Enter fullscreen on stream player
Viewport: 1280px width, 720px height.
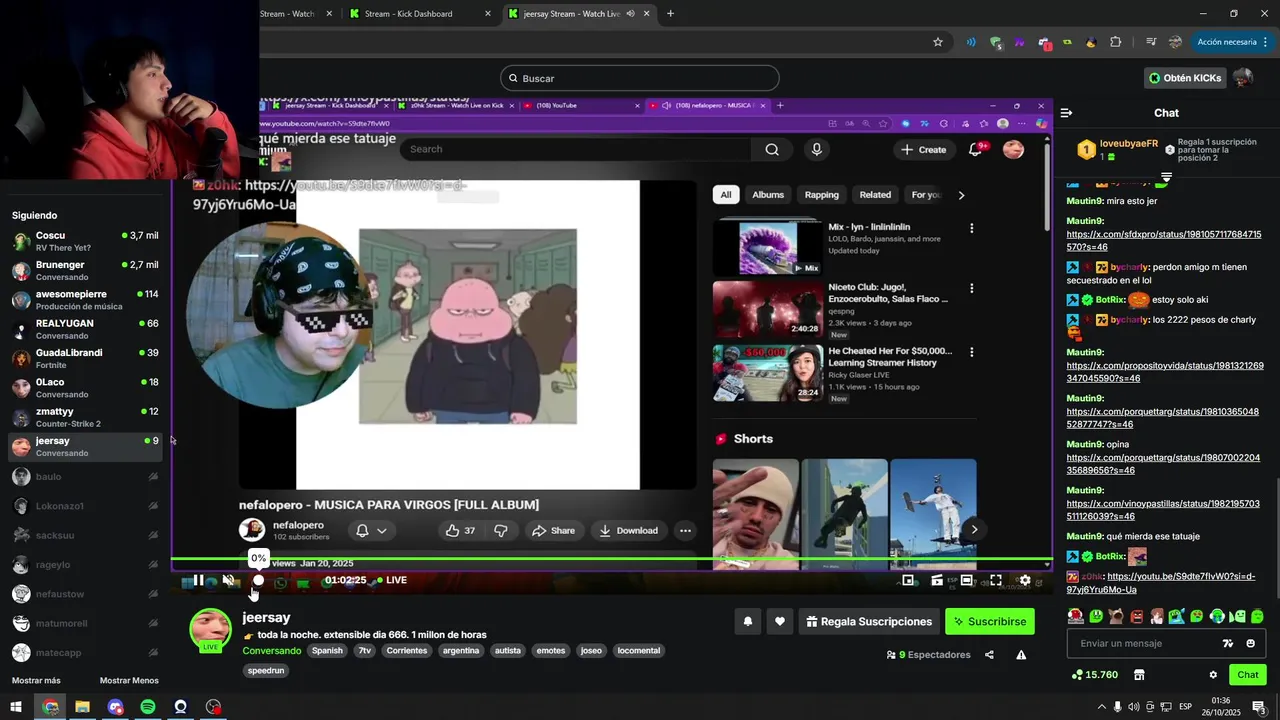pyautogui.click(x=996, y=580)
